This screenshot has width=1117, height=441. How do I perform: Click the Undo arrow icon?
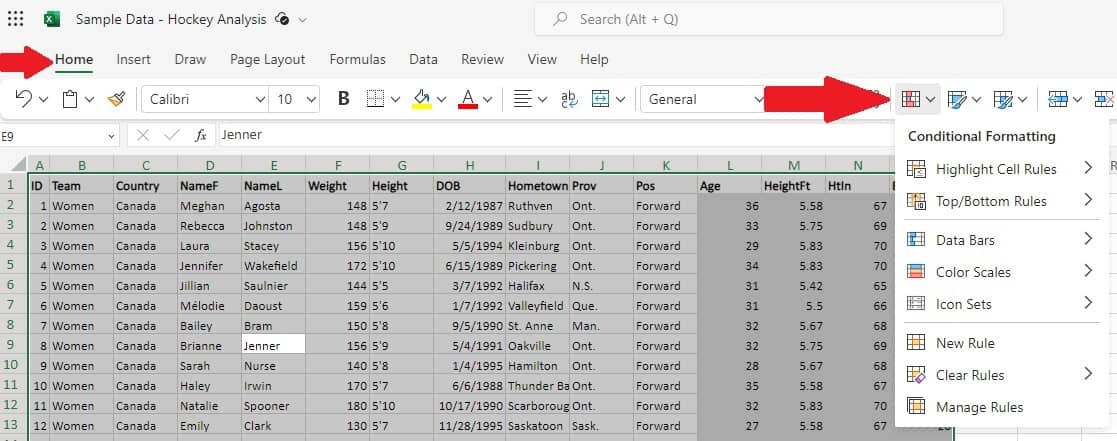24,99
